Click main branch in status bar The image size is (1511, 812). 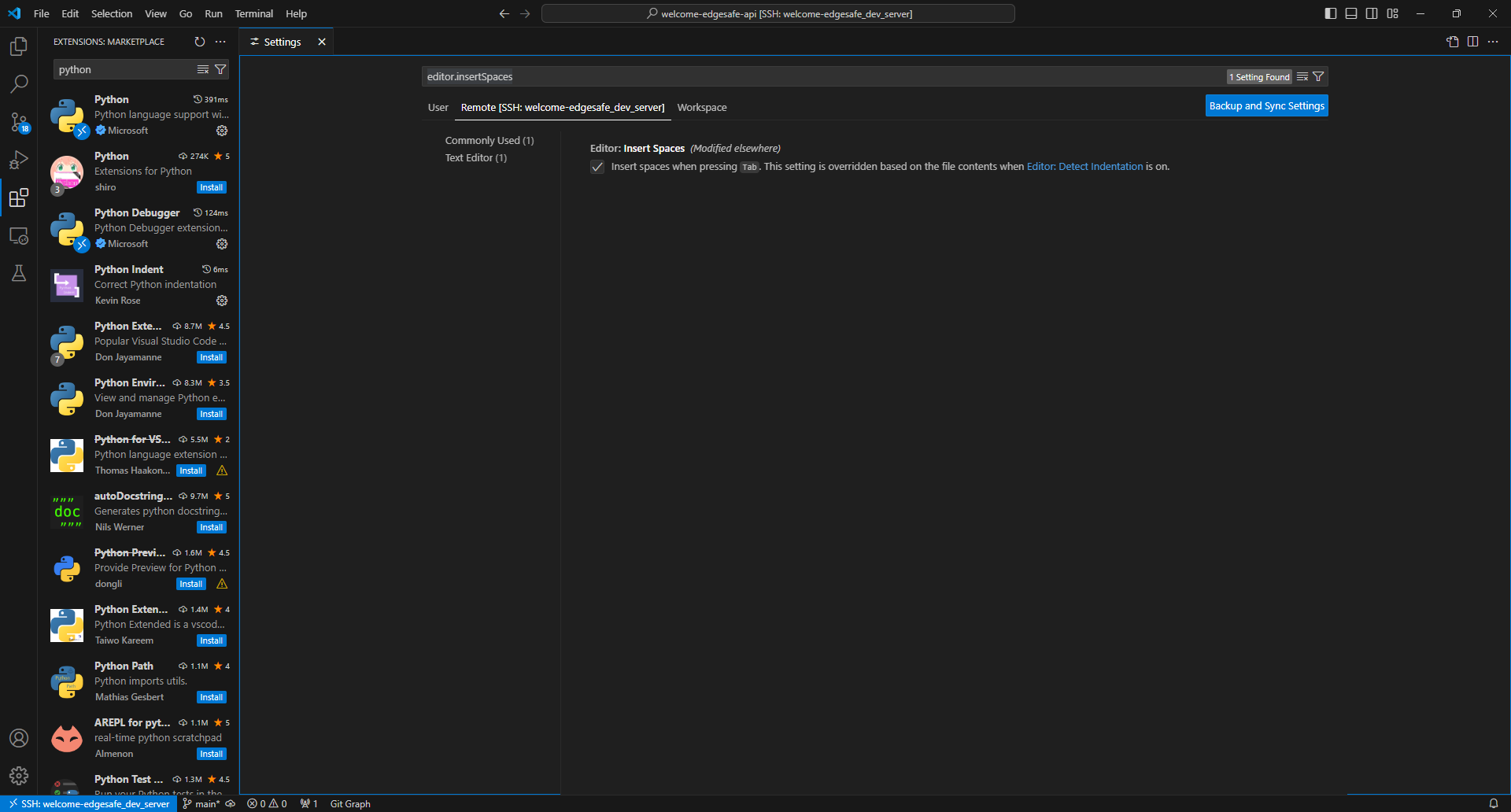[201, 803]
